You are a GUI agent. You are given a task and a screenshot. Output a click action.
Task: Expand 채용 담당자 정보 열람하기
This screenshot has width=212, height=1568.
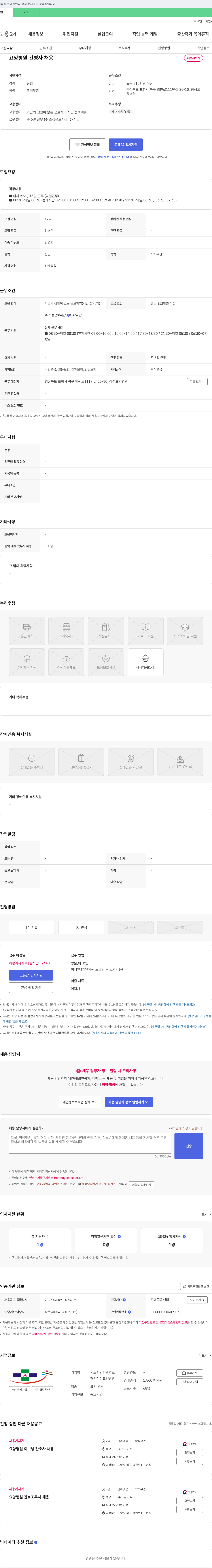coord(129,1102)
